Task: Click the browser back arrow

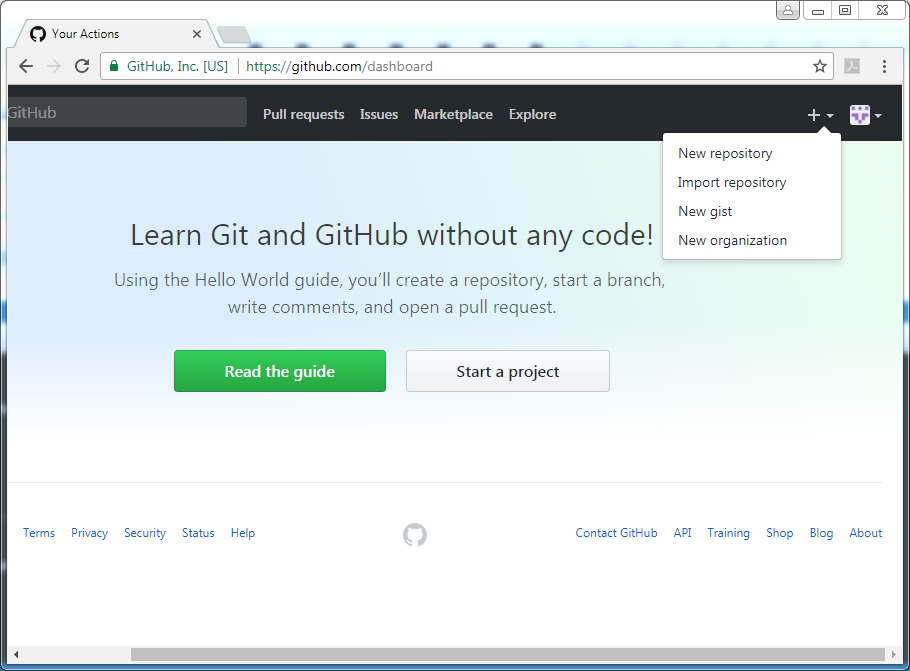Action: (26, 66)
